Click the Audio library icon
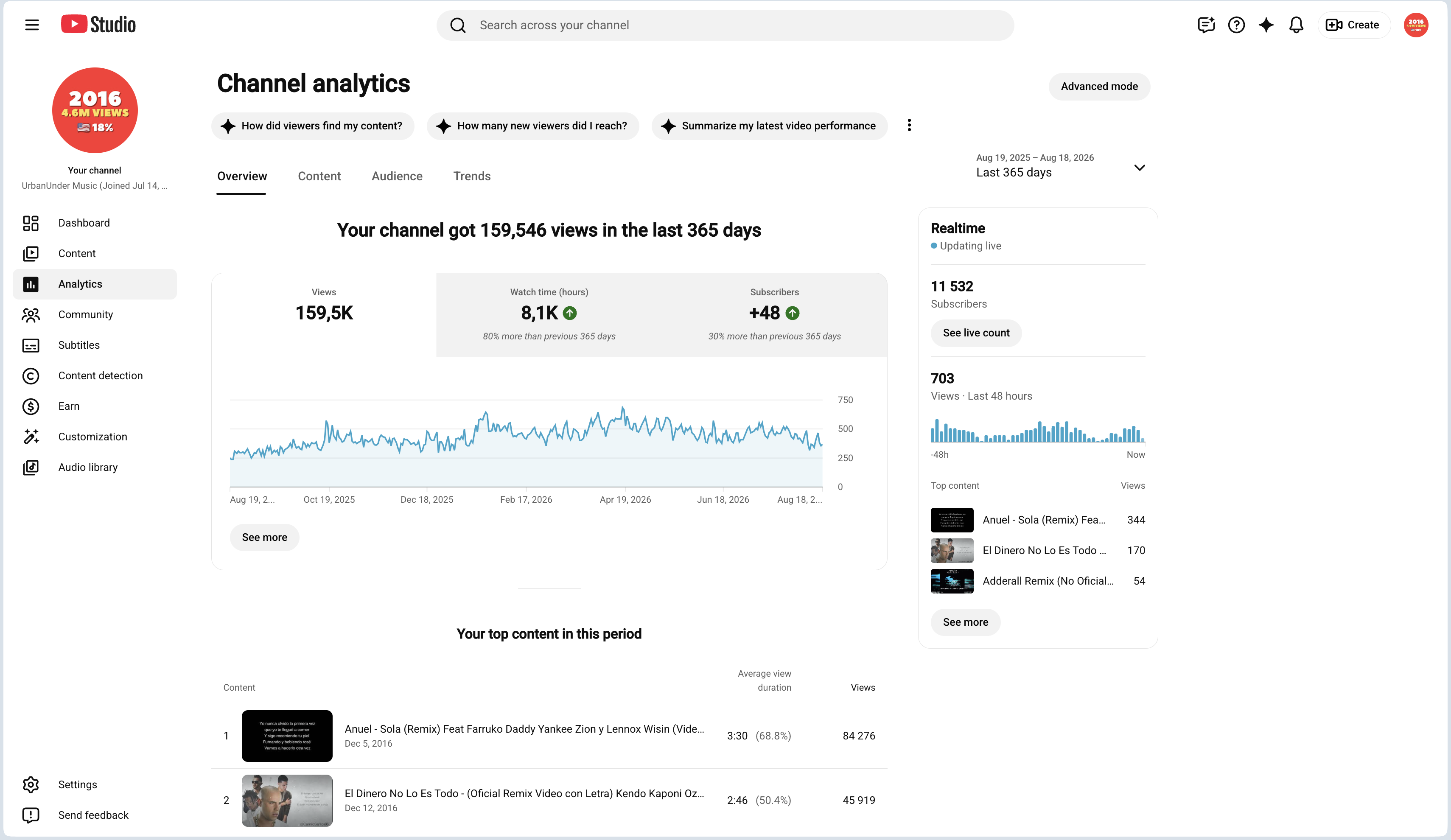This screenshot has height=840, width=1451. [x=31, y=467]
